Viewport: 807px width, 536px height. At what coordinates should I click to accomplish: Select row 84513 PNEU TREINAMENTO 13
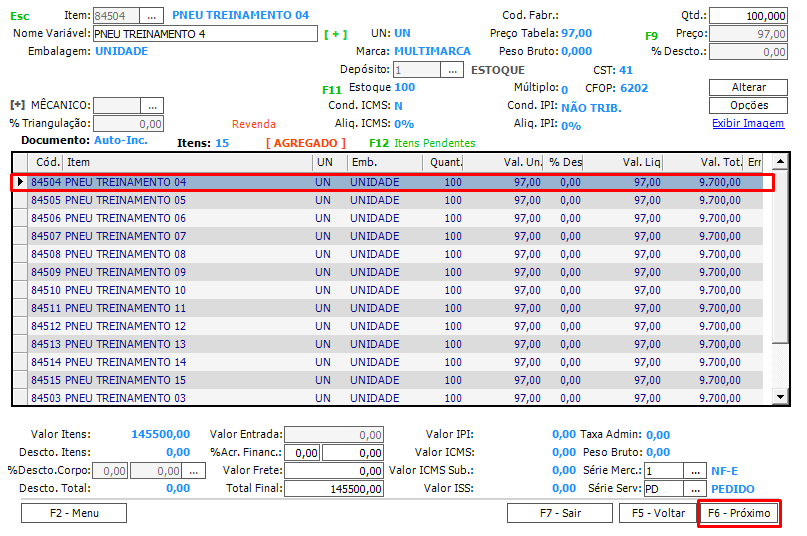point(395,344)
